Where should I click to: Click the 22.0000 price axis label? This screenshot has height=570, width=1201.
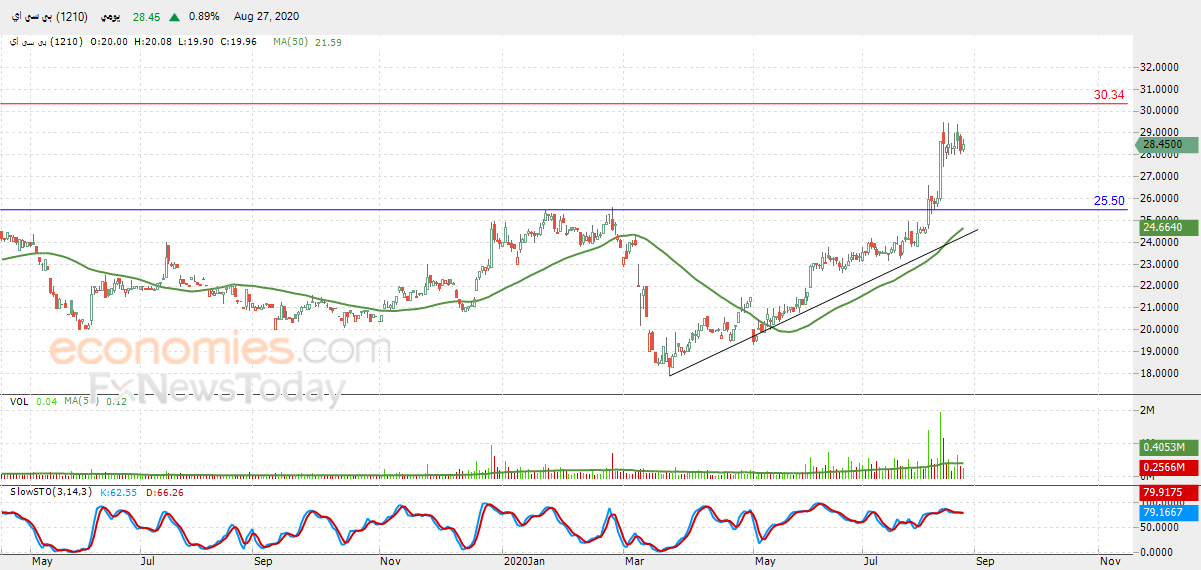(1161, 286)
